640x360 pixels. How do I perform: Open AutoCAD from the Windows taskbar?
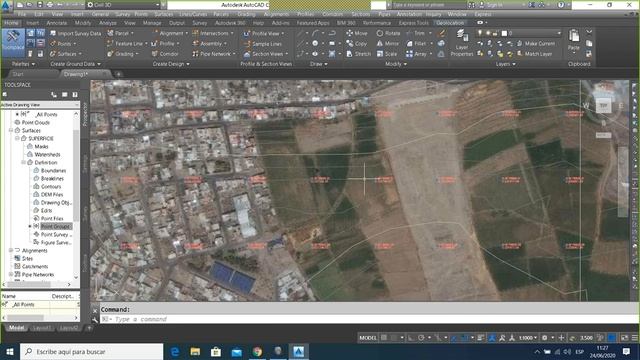point(298,351)
